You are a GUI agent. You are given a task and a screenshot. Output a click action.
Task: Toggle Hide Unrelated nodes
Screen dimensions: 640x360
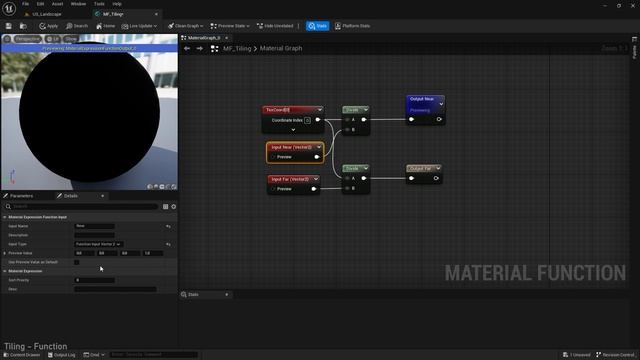[x=275, y=26]
